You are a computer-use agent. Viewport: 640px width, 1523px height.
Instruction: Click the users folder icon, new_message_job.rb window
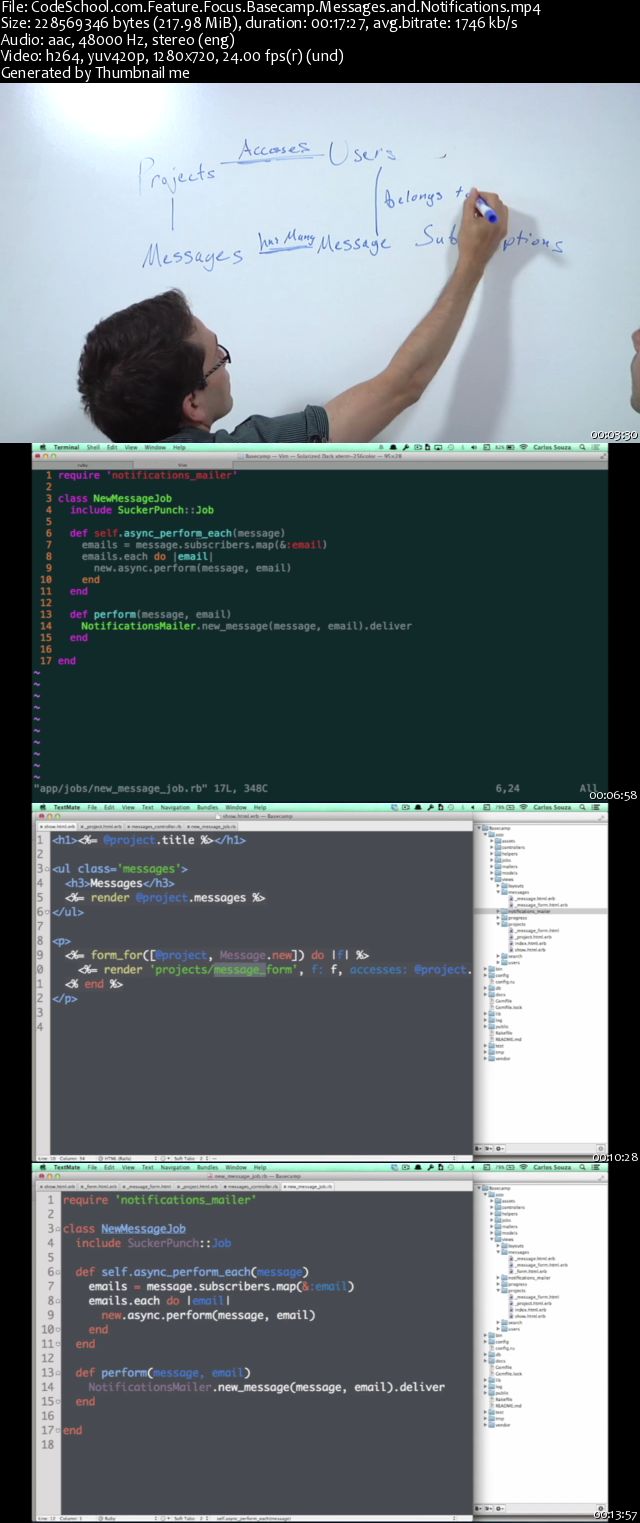(x=504, y=1329)
